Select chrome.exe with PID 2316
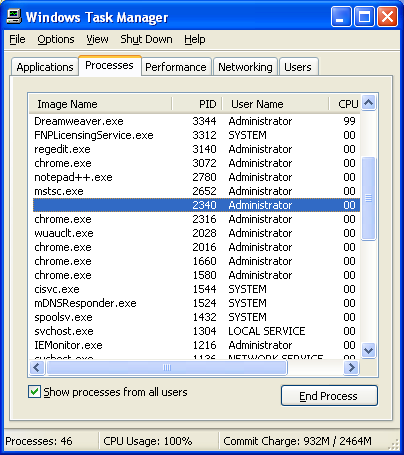 point(196,219)
